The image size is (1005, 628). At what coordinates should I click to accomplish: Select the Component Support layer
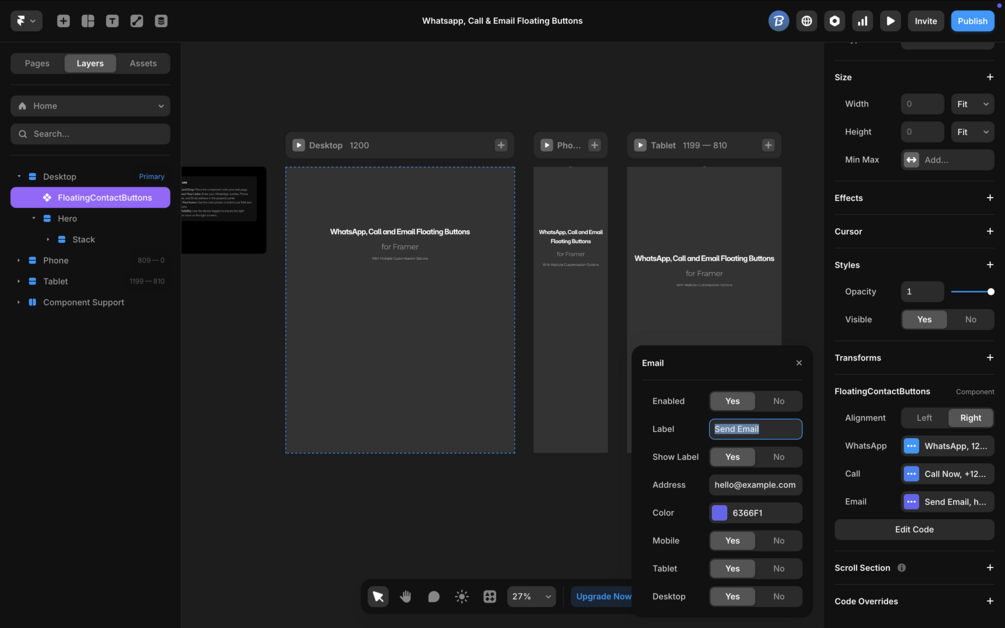tap(83, 302)
